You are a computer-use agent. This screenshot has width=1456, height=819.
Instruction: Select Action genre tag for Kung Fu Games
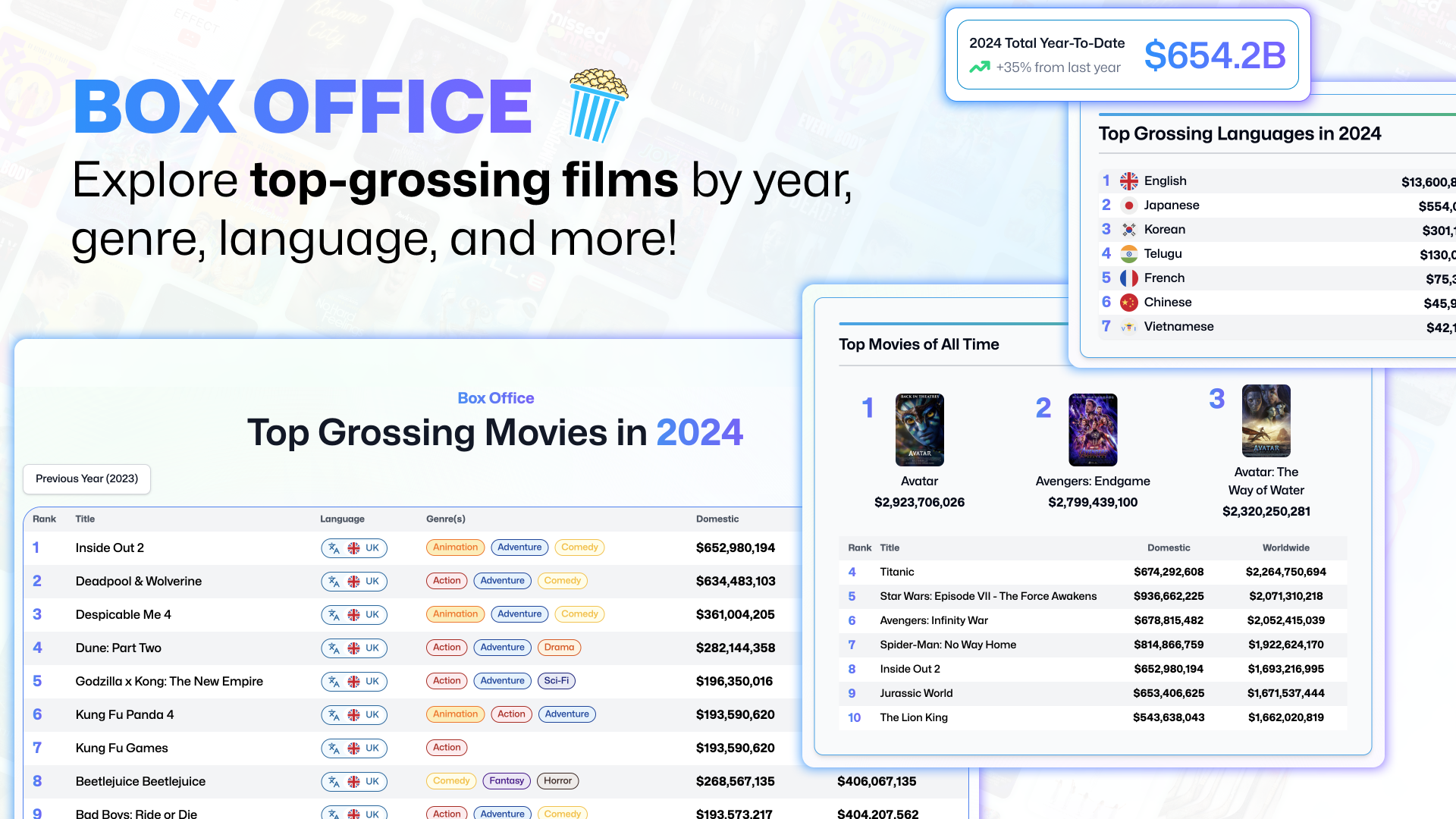(x=447, y=747)
